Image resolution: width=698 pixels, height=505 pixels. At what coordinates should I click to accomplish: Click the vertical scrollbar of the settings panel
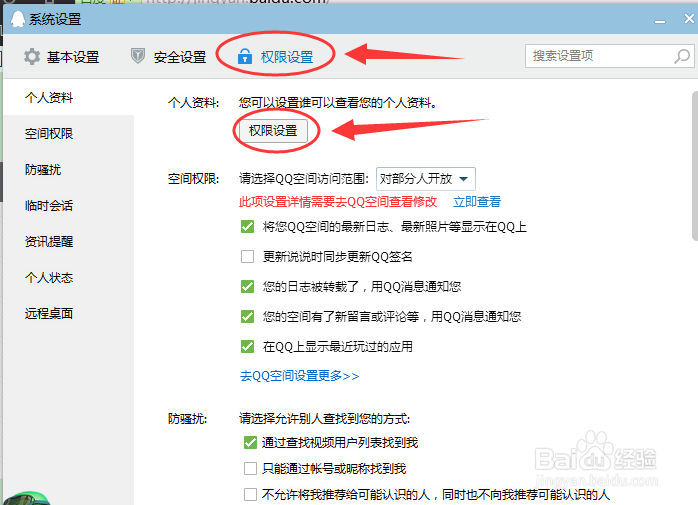tap(695, 166)
